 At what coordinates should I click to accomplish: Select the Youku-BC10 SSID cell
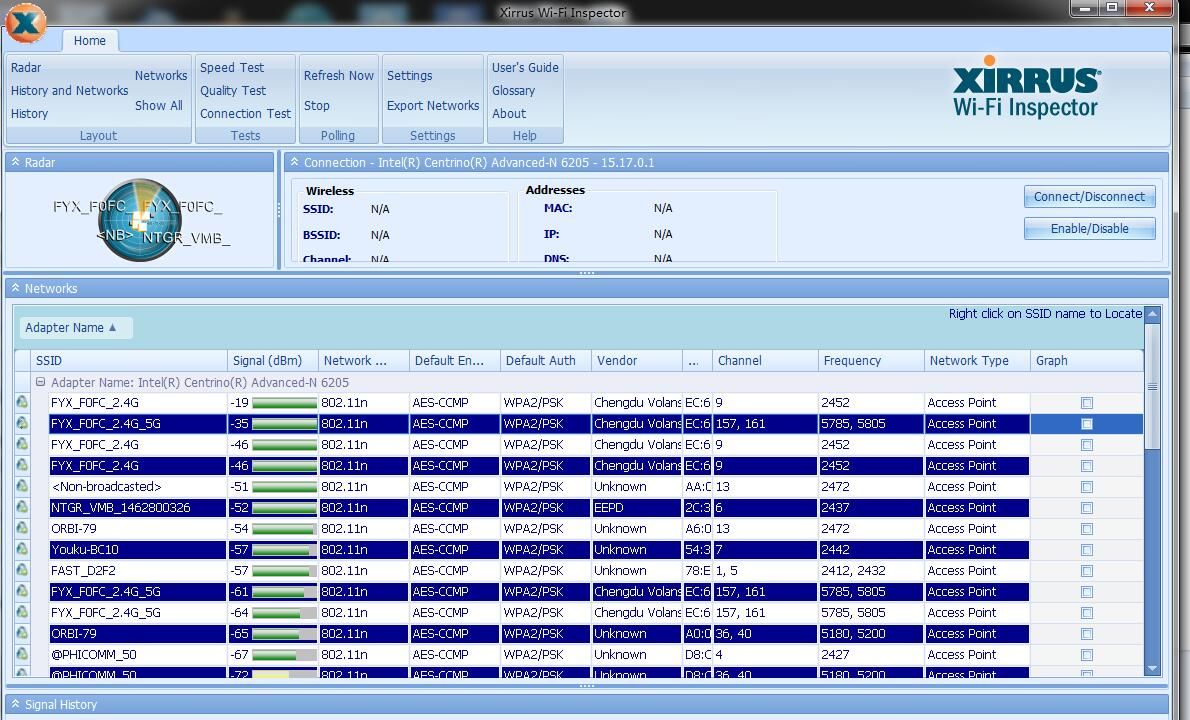point(137,549)
